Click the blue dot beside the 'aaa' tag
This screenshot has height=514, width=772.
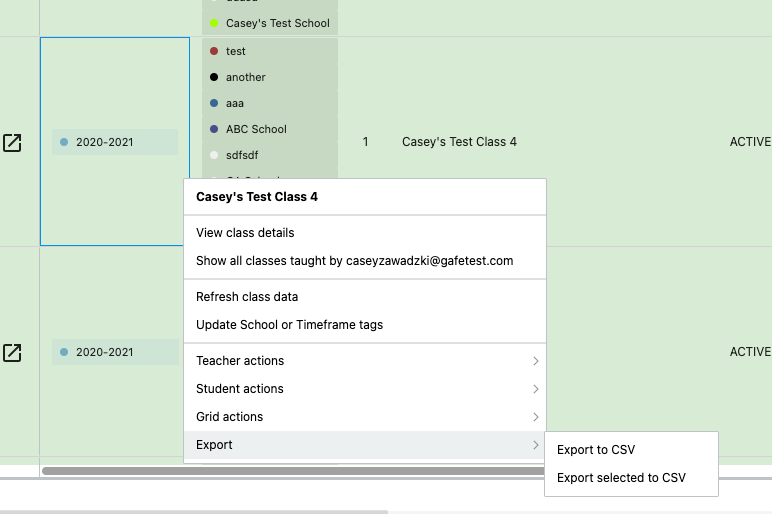pos(214,103)
